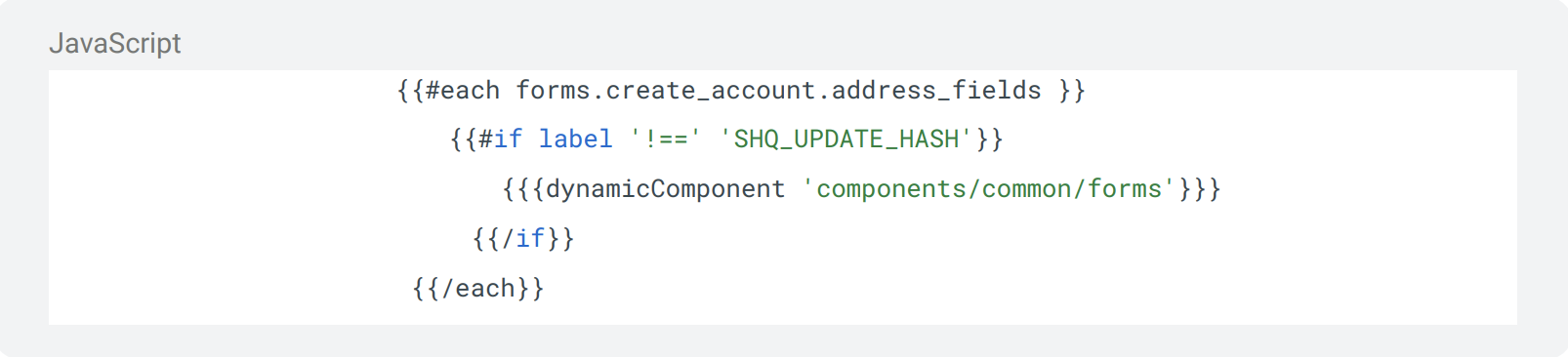Click the dynamicComponent helper name
Image resolution: width=1568 pixels, height=357 pixels.
coord(665,189)
